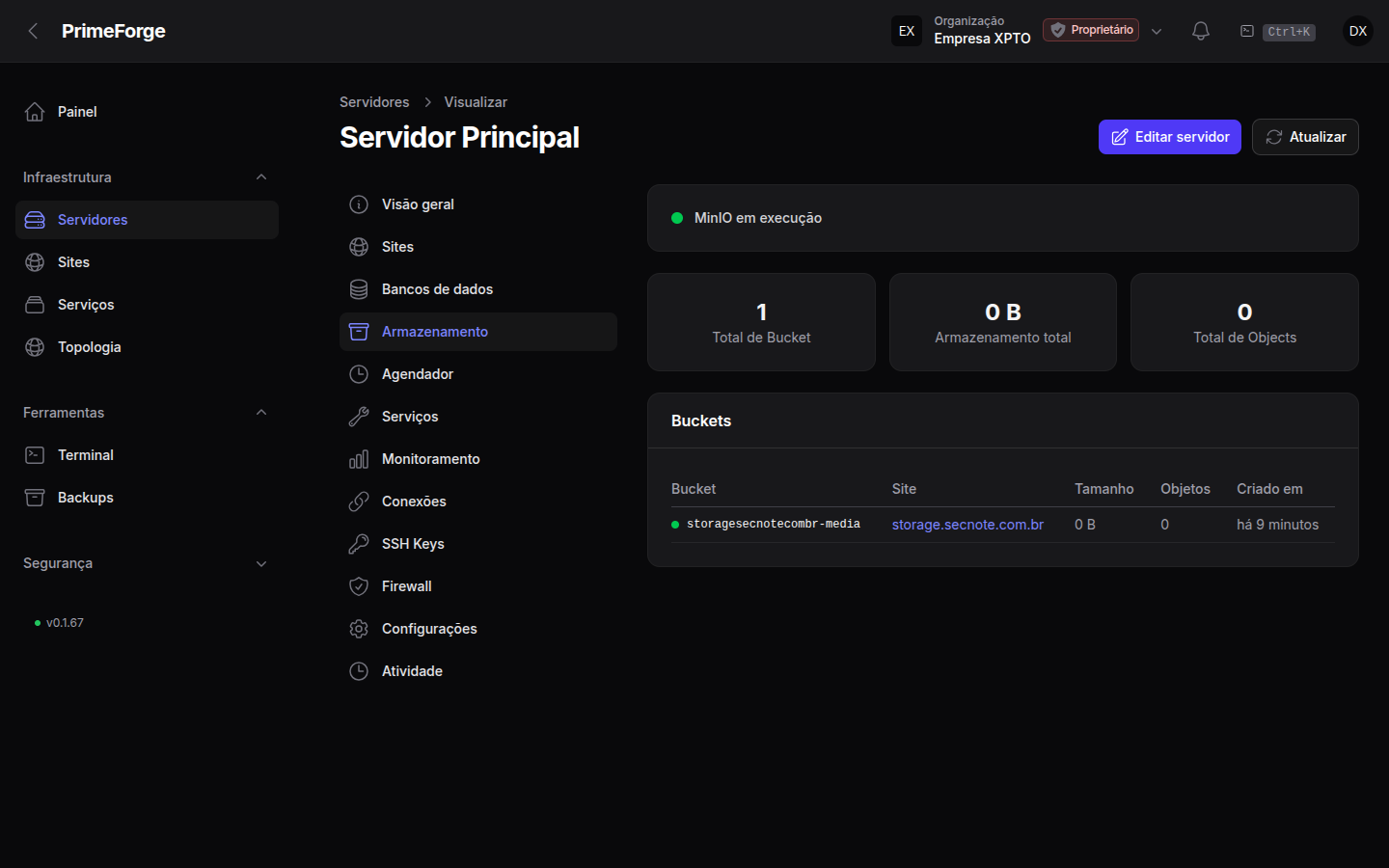Click the v0.1.67 version label

(x=65, y=623)
